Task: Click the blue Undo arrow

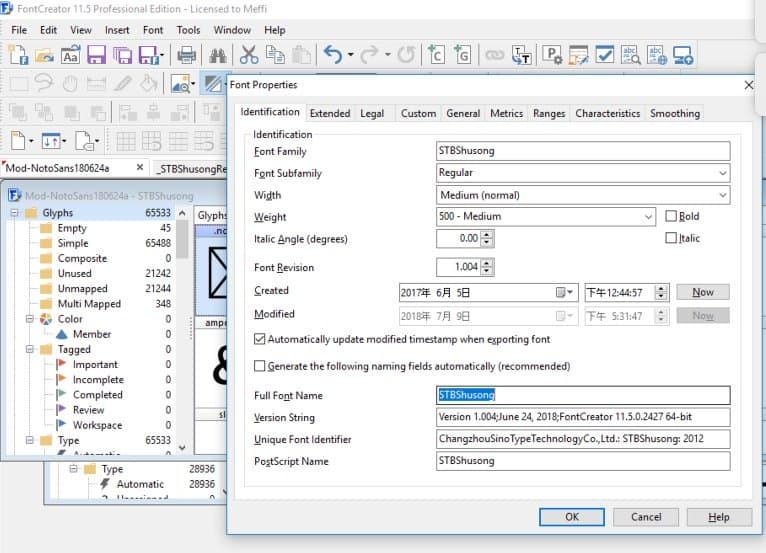Action: (333, 55)
